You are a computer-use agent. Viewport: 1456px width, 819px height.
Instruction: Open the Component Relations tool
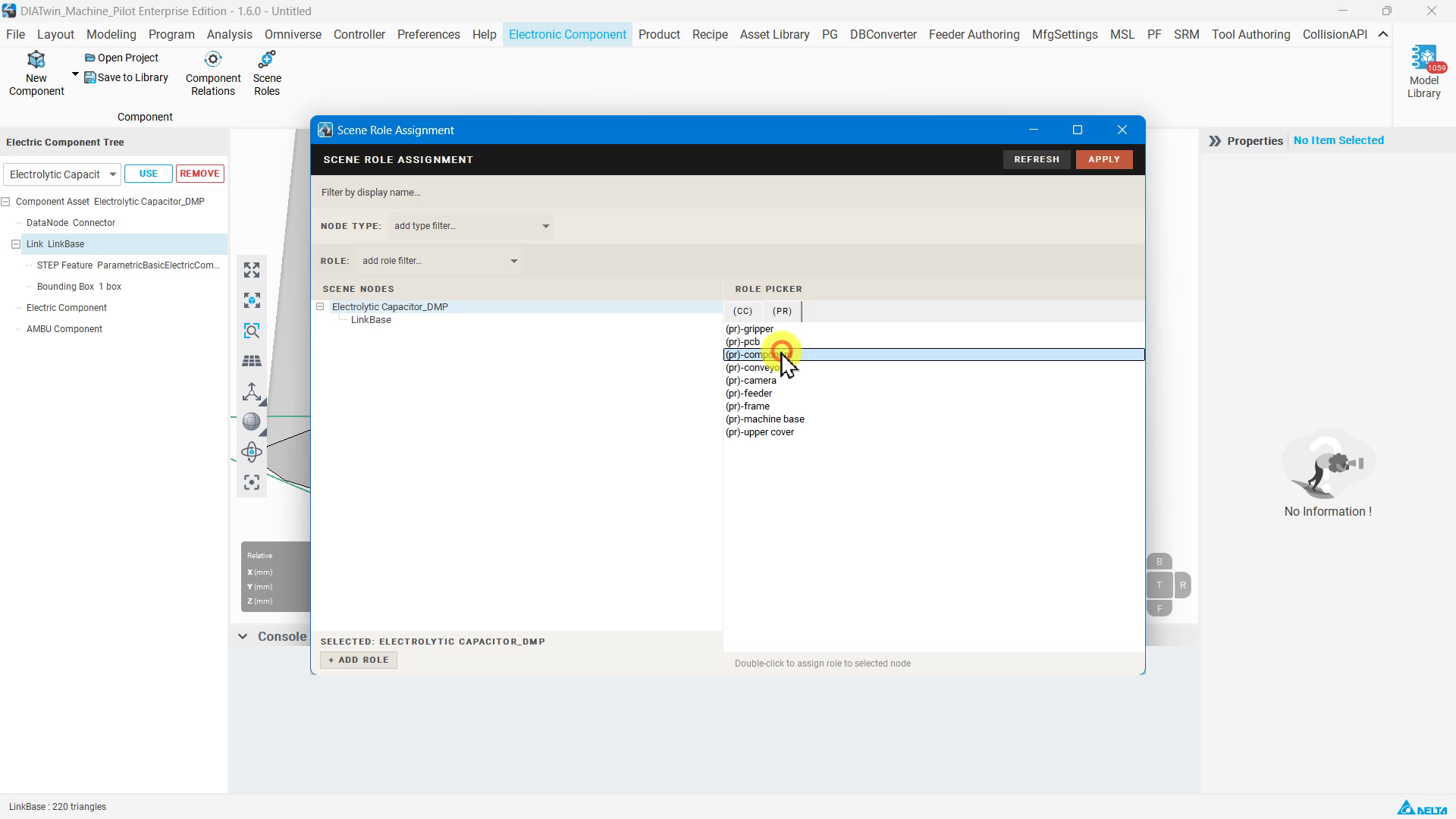pos(213,74)
